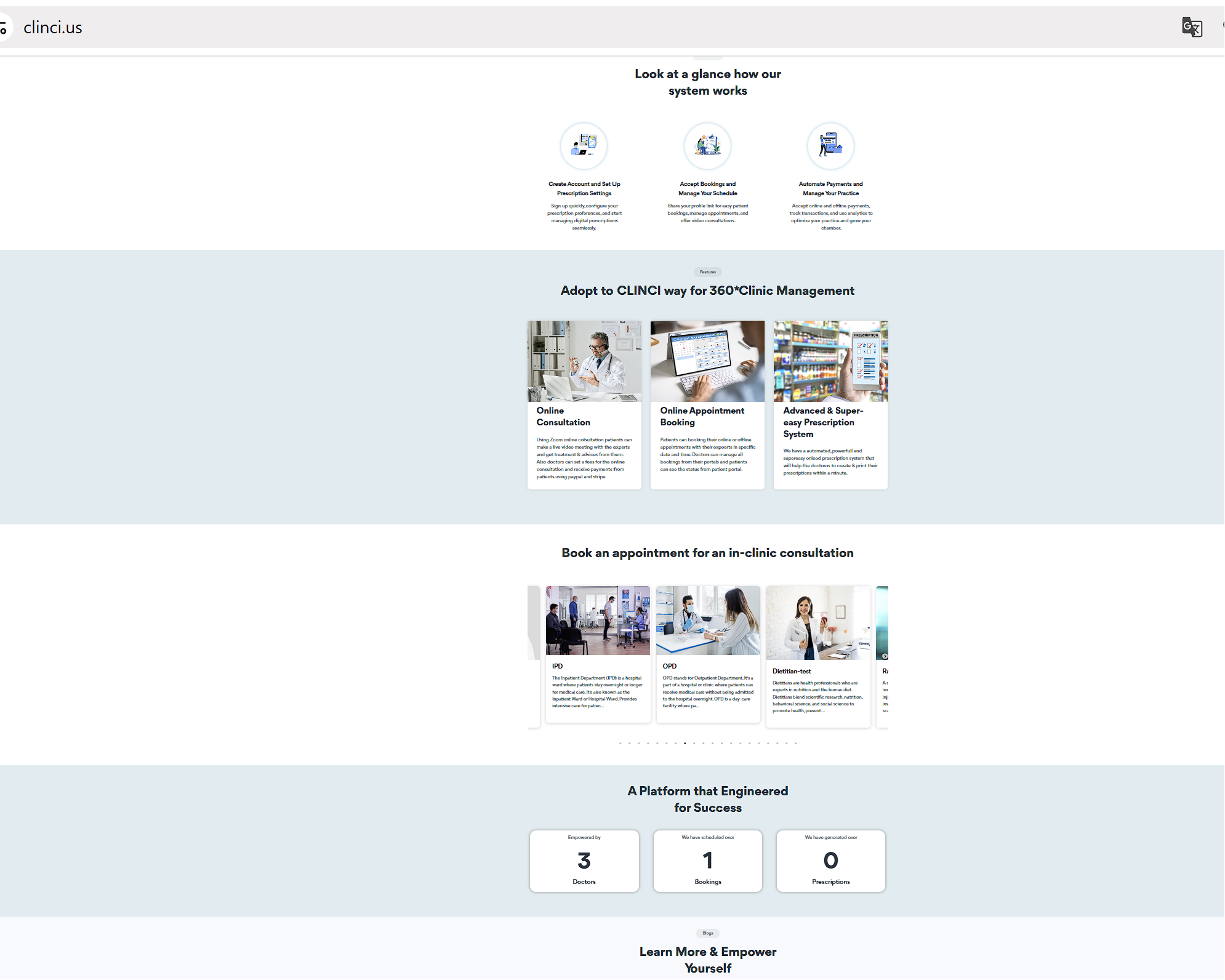Open the Dietitian-test card image
Image resolution: width=1225 pixels, height=980 pixels.
coord(818,623)
